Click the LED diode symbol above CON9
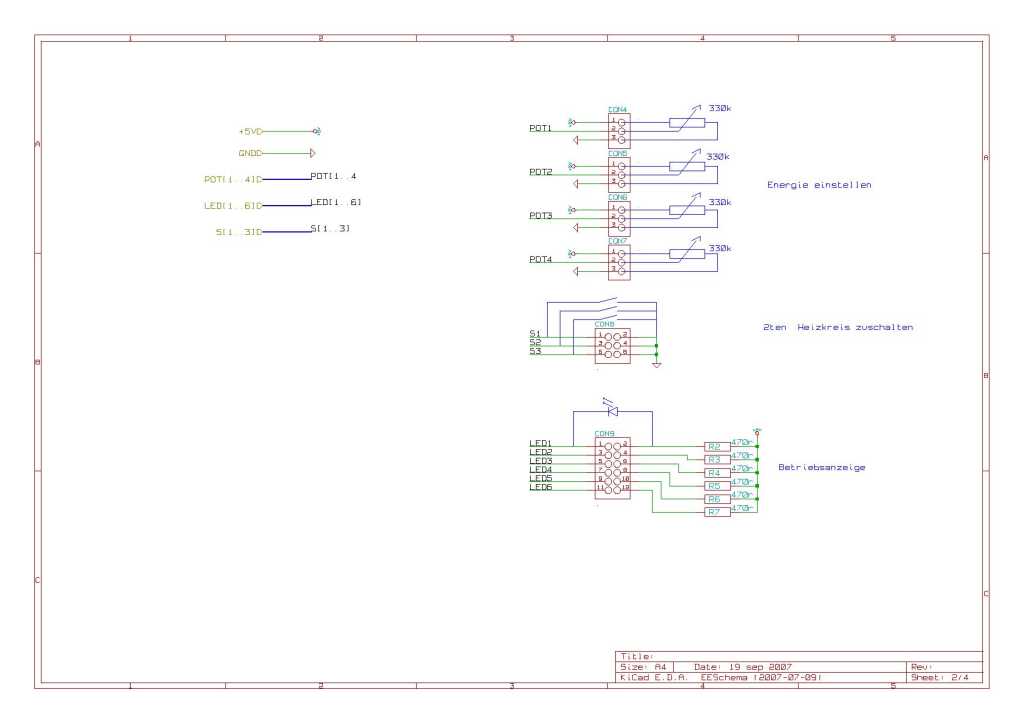The width and height of the screenshot is (1024, 724). click(x=613, y=410)
